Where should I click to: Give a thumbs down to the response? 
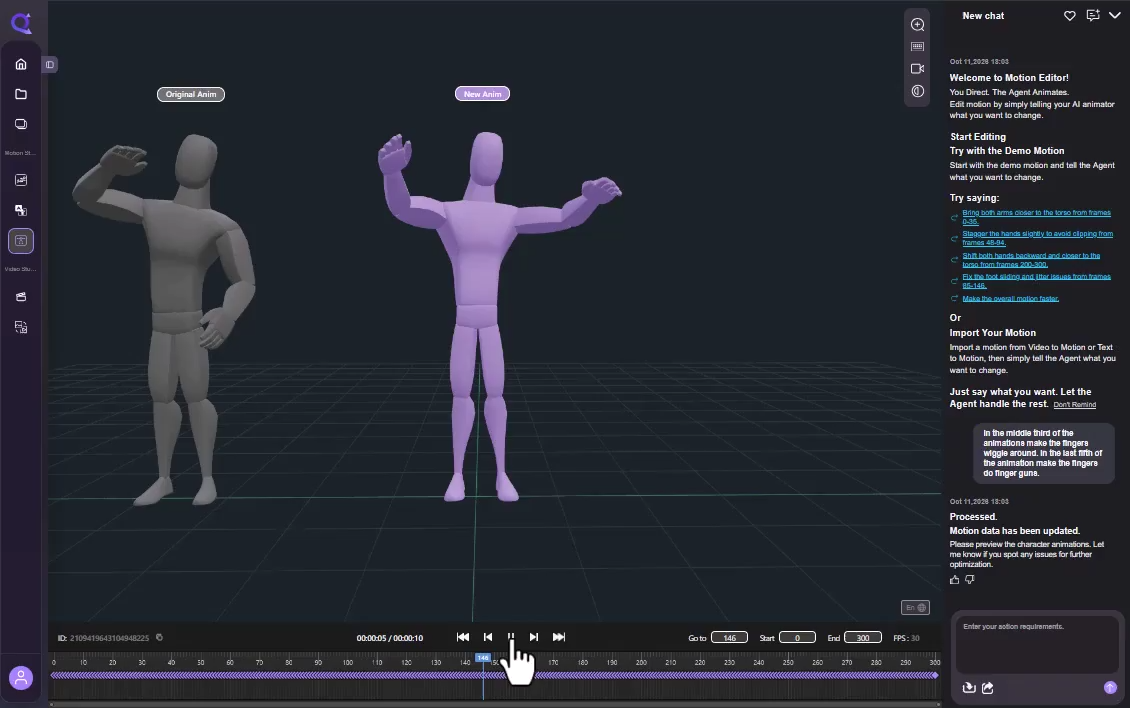[970, 580]
